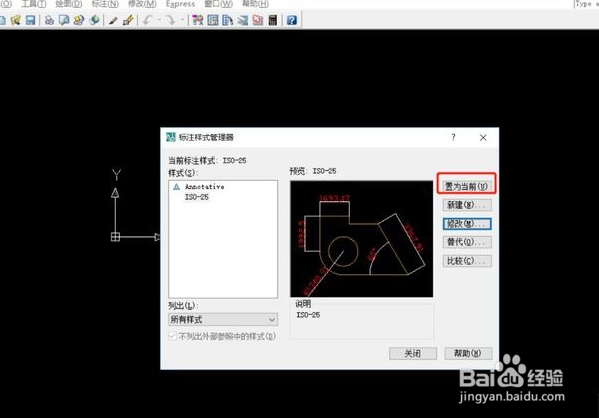
Task: Click the Plot printer icon
Action: [x=49, y=20]
